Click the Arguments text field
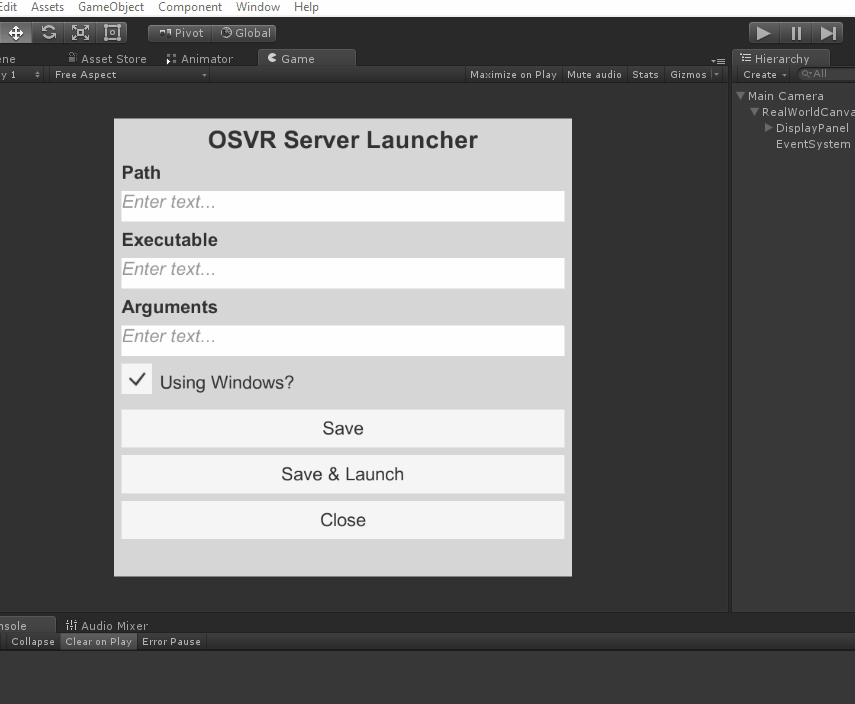Viewport: 855px width, 704px height. (342, 341)
